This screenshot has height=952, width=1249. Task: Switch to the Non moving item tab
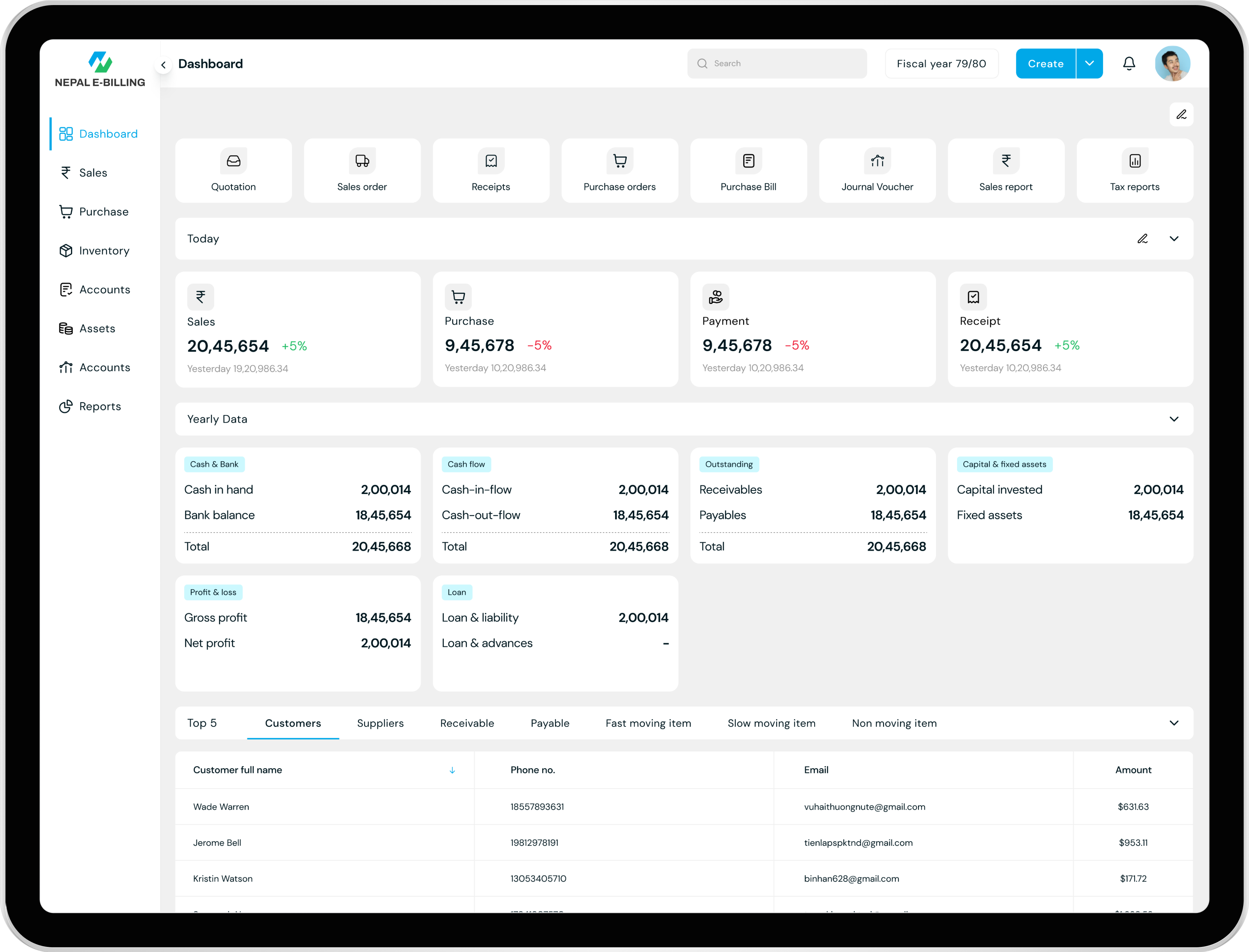click(x=894, y=723)
